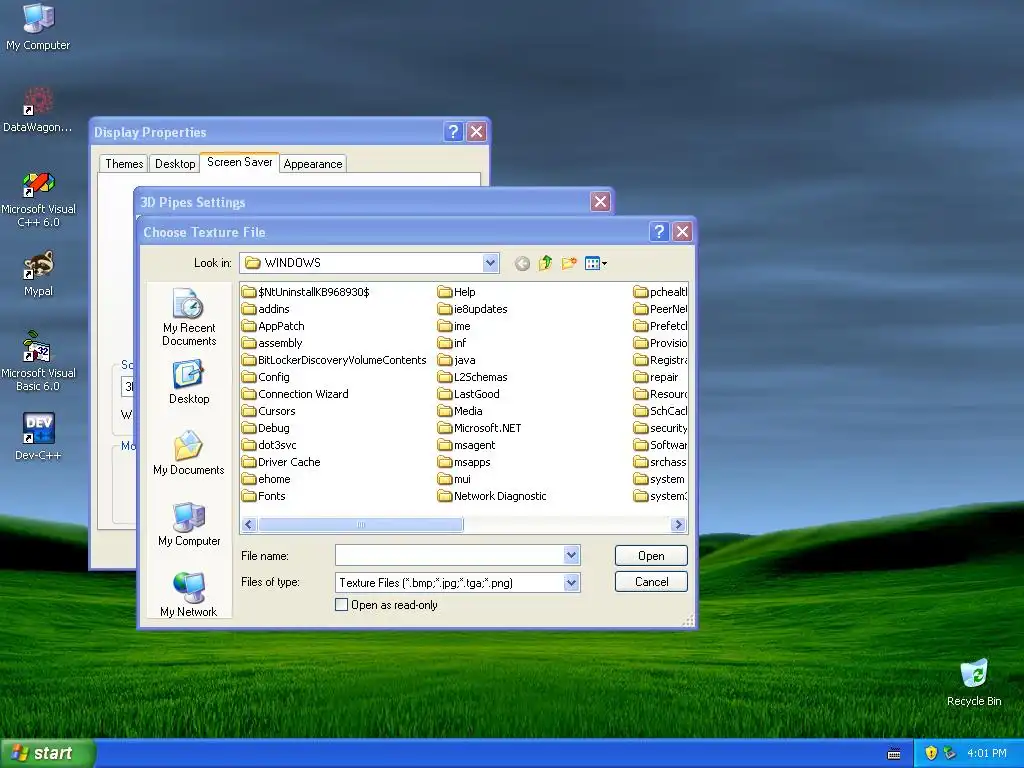
Task: Toggle Open as read-only checkbox
Action: (x=341, y=605)
